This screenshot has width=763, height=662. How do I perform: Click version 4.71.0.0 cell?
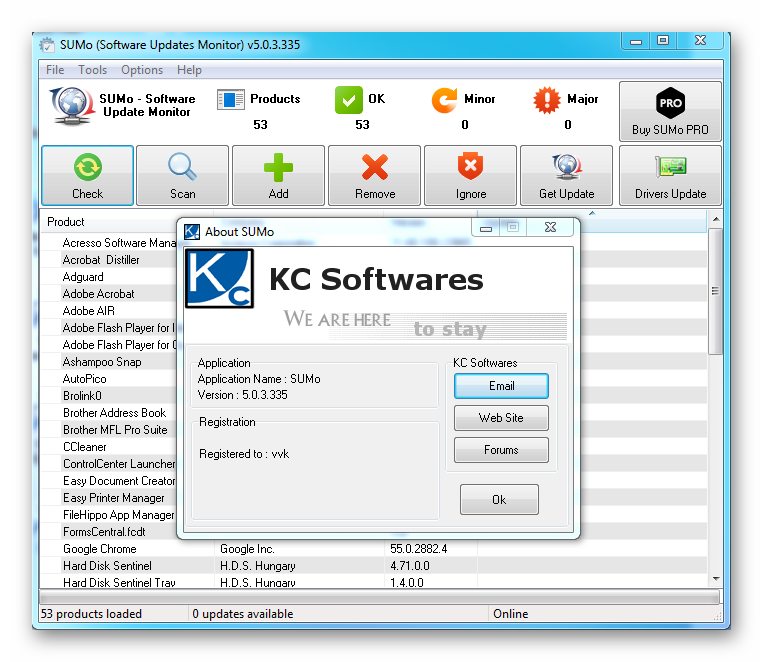coord(410,566)
